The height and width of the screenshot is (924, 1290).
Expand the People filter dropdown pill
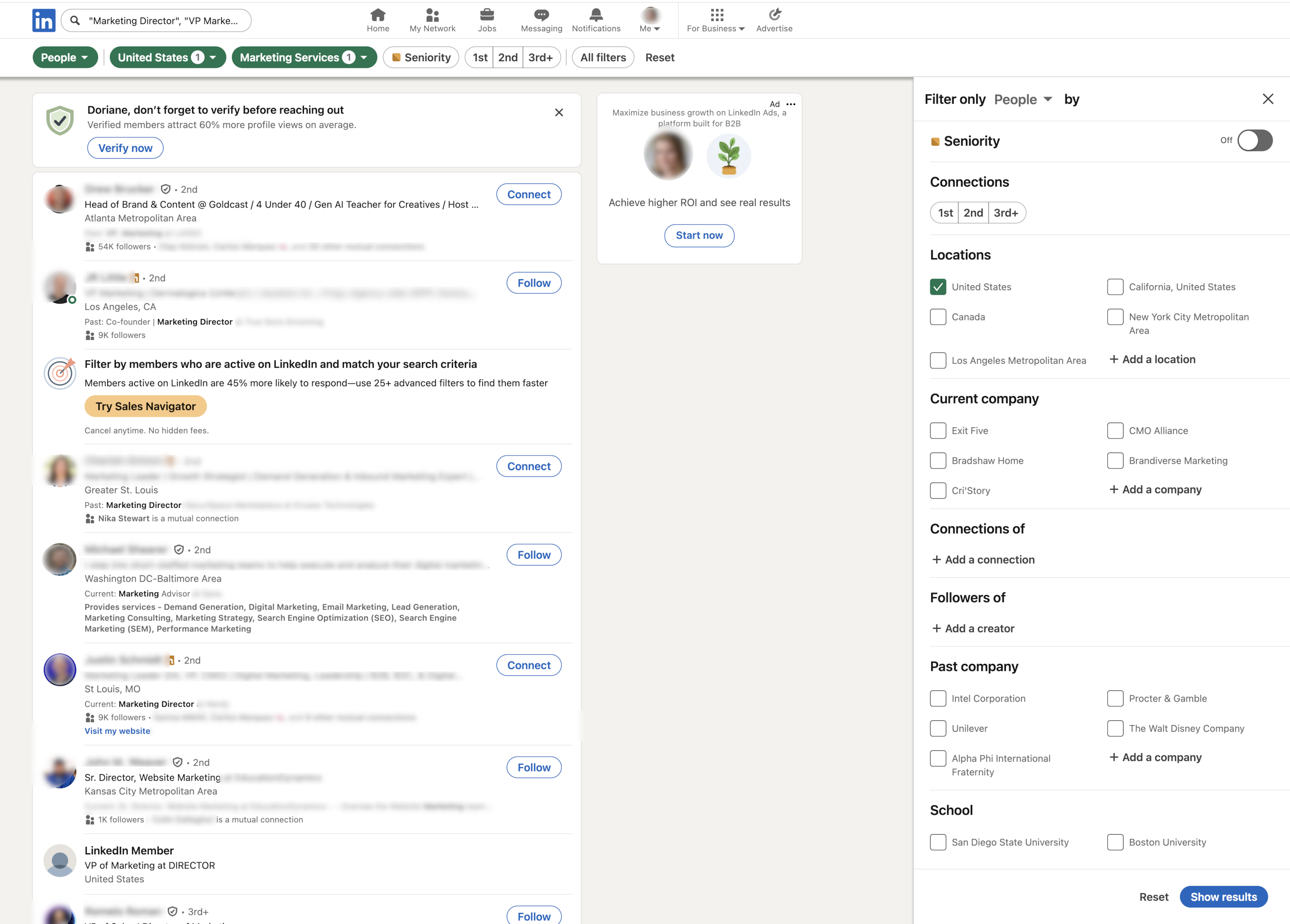(x=65, y=57)
